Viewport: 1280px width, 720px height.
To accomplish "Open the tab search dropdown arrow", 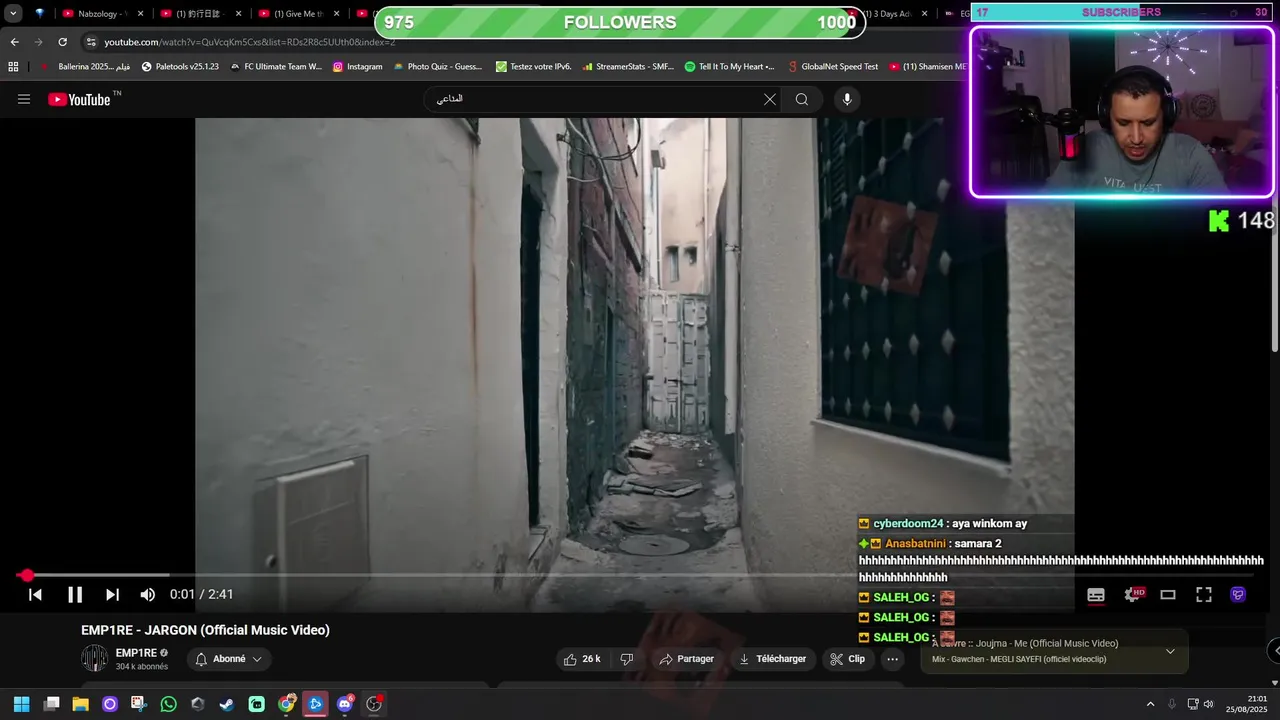I will (13, 14).
